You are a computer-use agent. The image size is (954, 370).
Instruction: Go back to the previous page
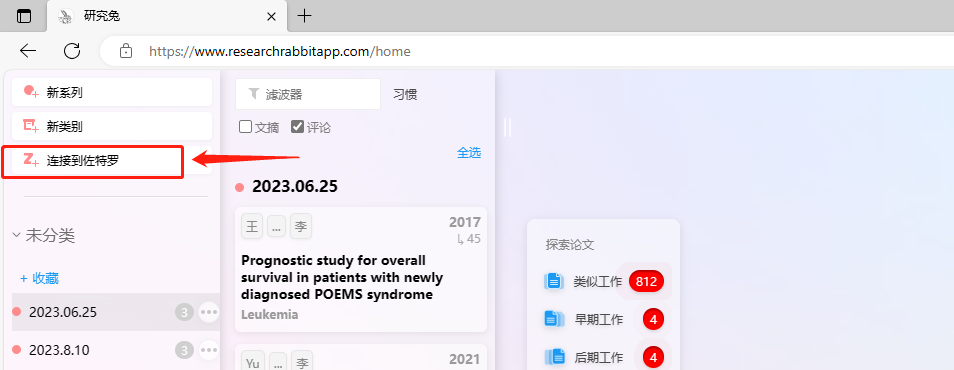[29, 51]
